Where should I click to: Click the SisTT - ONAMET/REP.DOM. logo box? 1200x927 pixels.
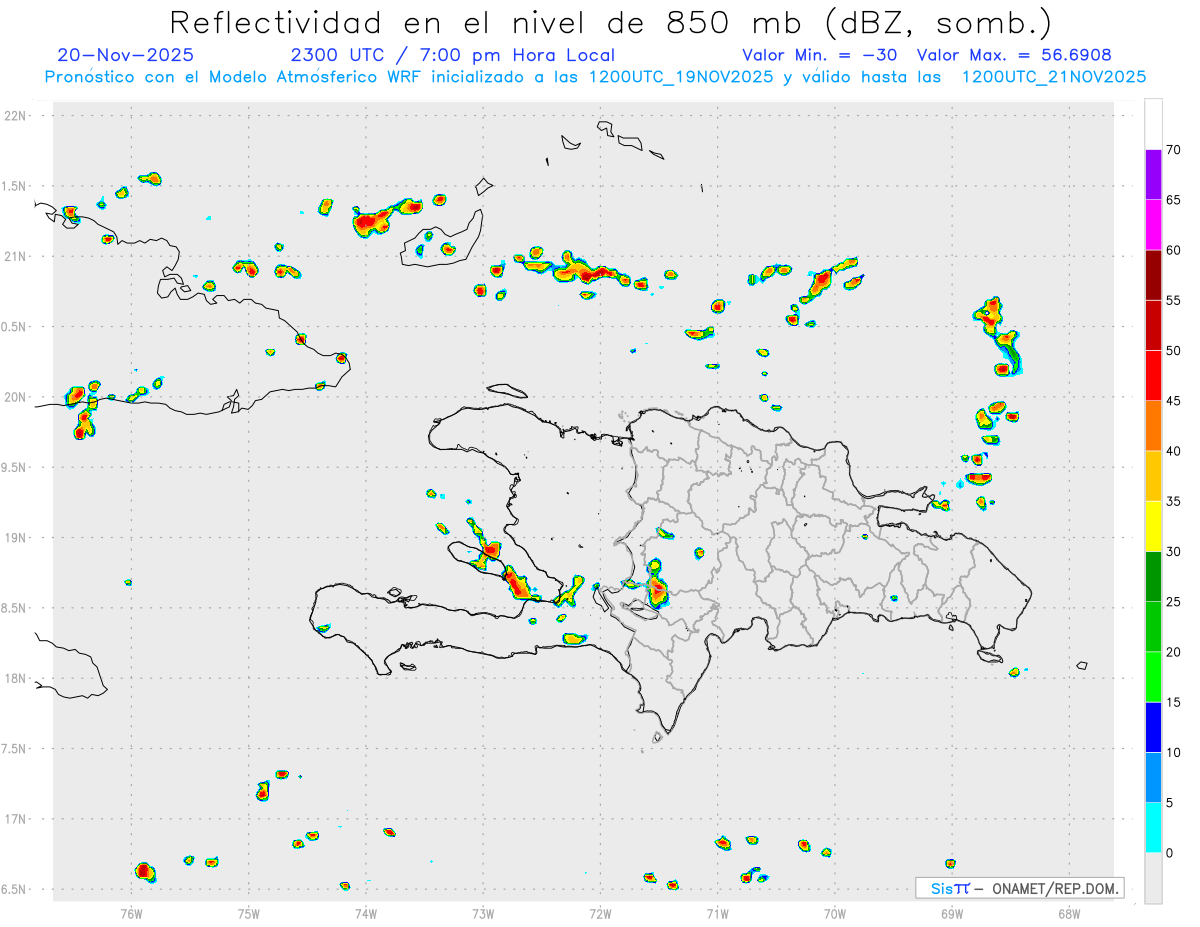[1020, 888]
